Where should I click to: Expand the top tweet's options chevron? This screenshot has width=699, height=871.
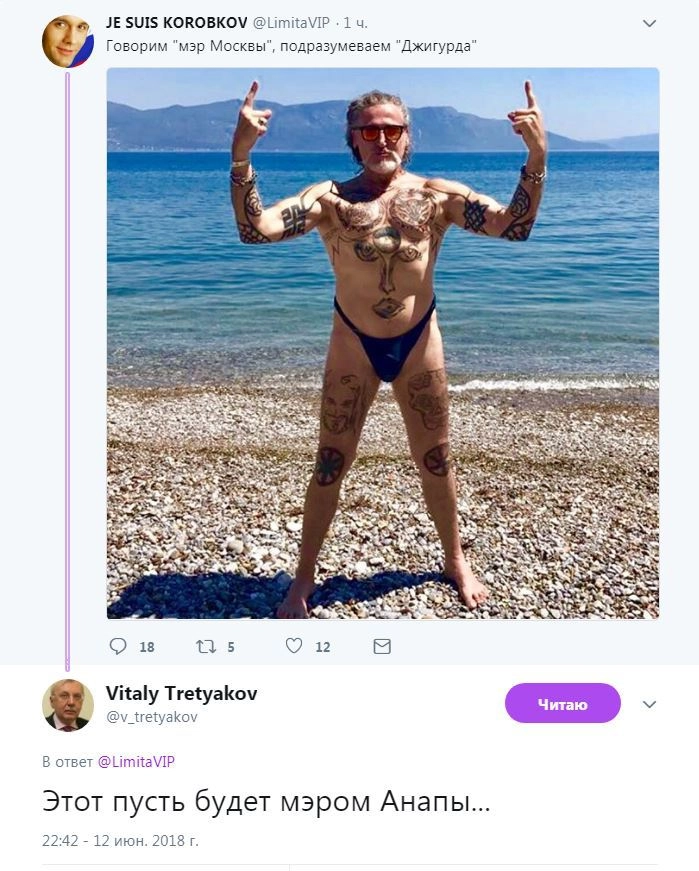point(649,23)
